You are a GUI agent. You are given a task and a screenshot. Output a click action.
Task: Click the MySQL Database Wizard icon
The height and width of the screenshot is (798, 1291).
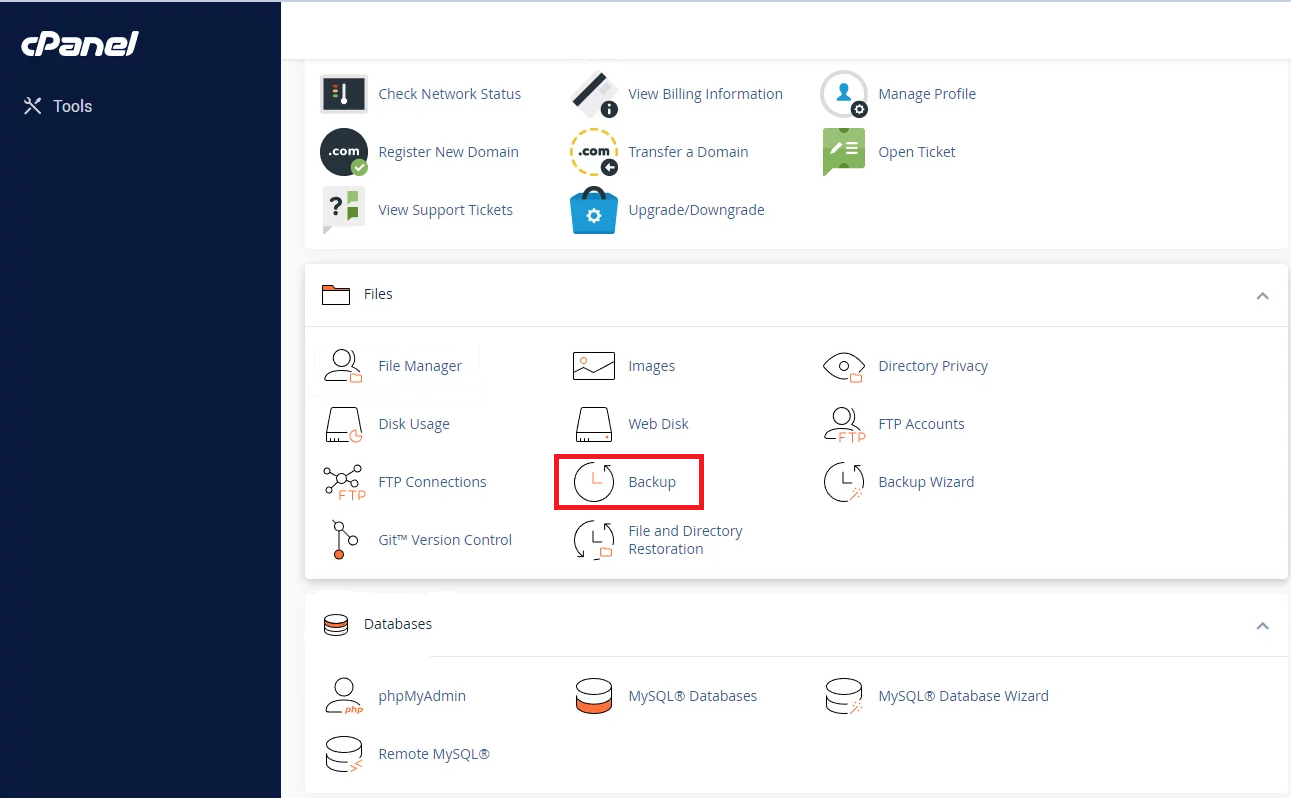coord(844,696)
